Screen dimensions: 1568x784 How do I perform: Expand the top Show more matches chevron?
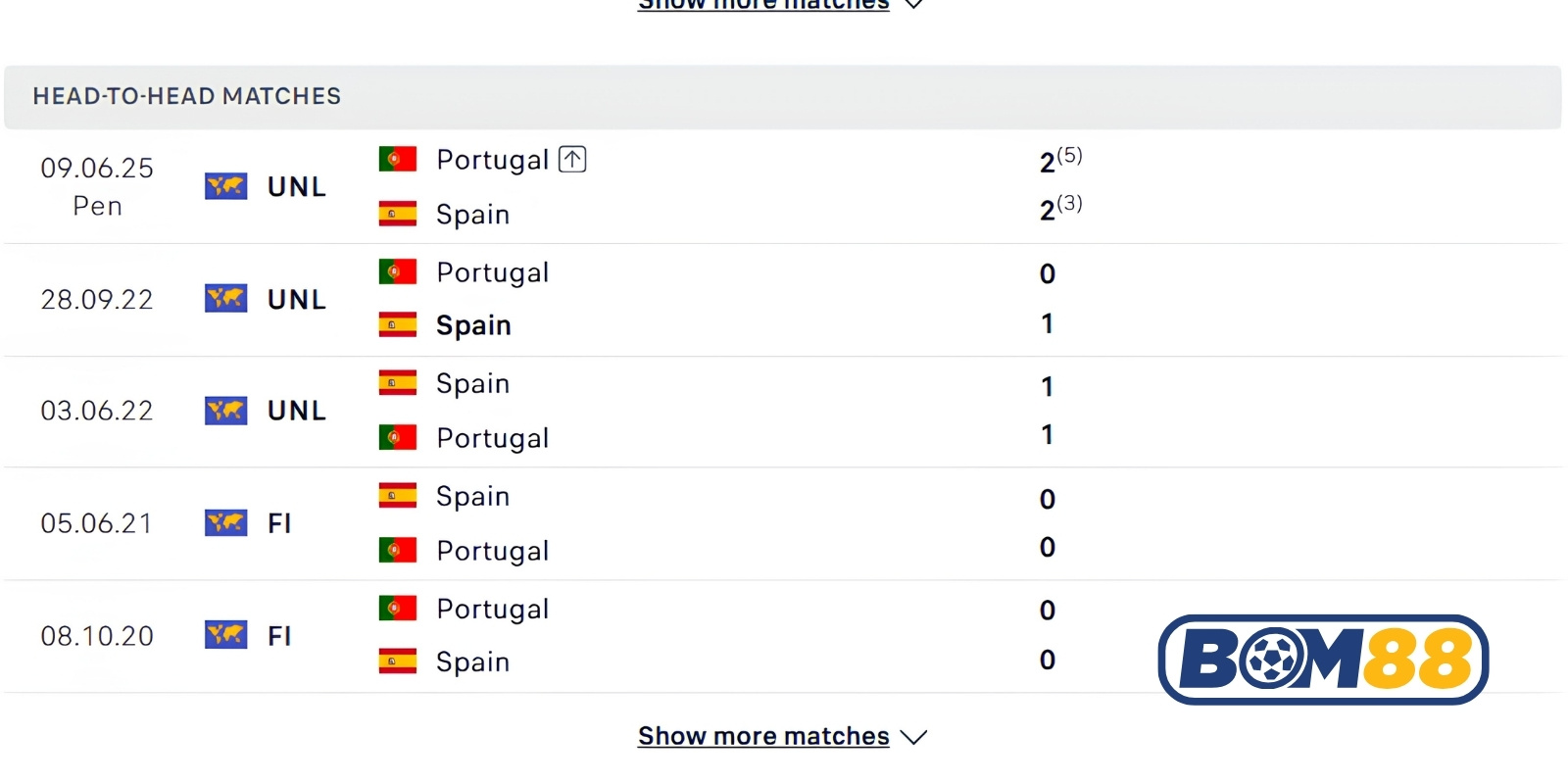click(913, 4)
